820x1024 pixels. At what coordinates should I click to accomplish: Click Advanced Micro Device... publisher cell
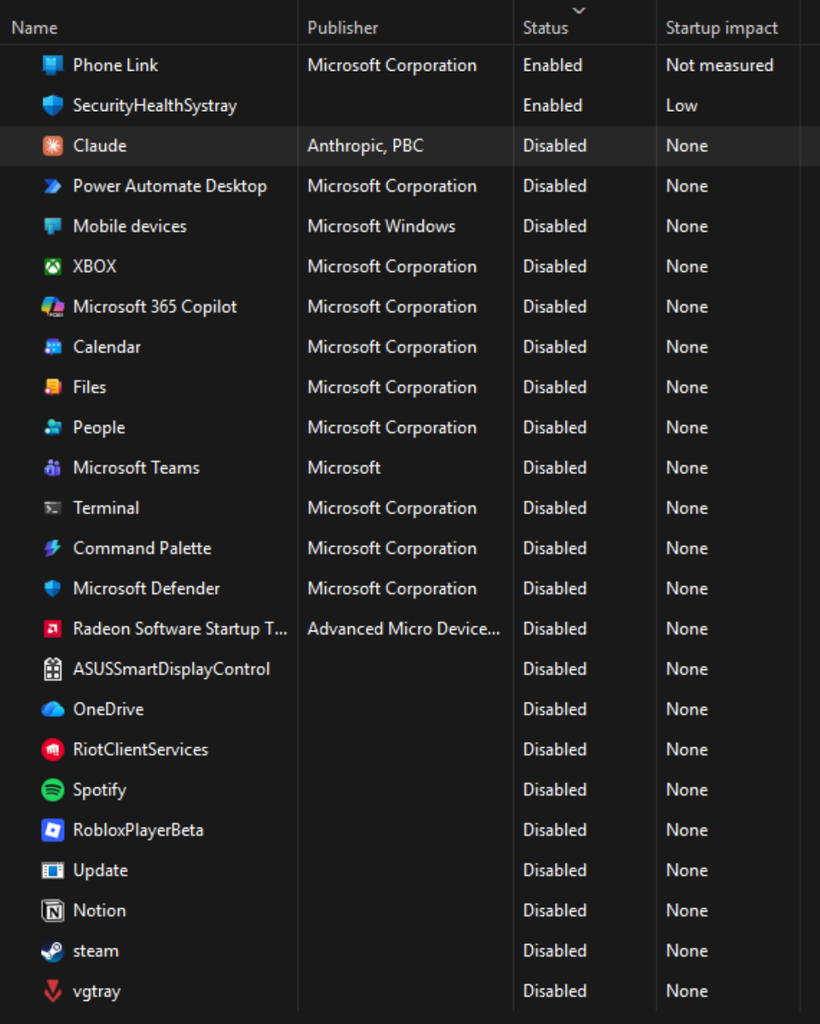point(403,629)
